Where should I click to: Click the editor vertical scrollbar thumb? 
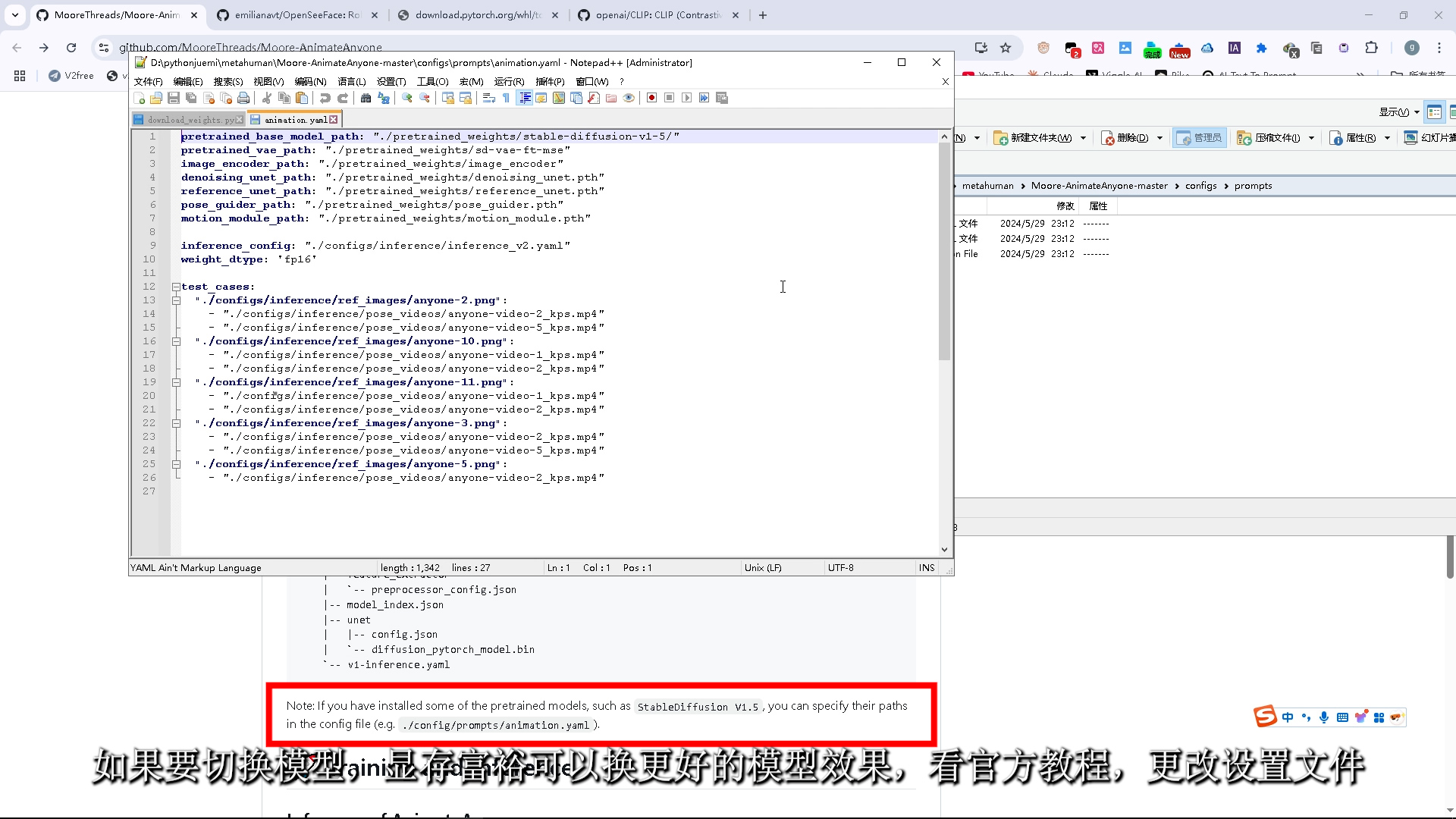click(x=944, y=250)
